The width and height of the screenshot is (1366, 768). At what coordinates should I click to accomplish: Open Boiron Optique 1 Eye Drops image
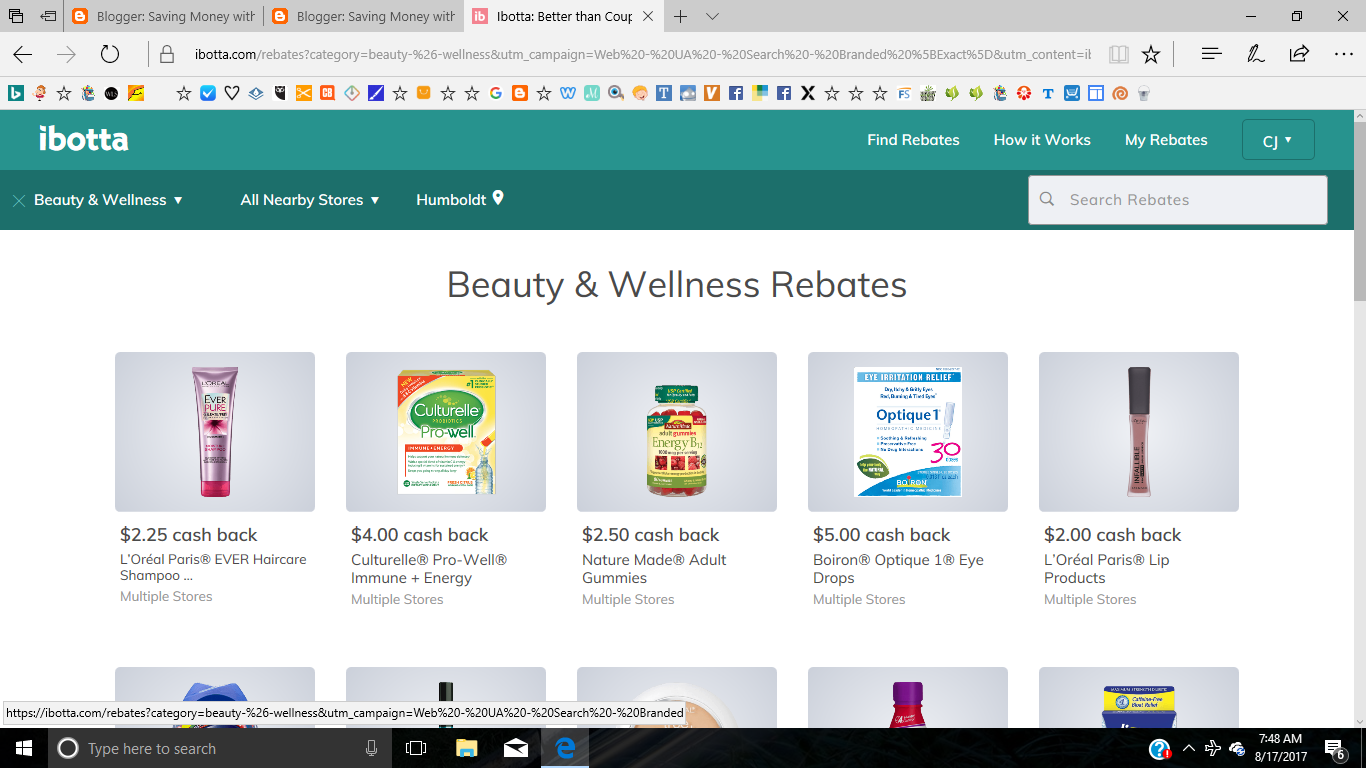[908, 432]
